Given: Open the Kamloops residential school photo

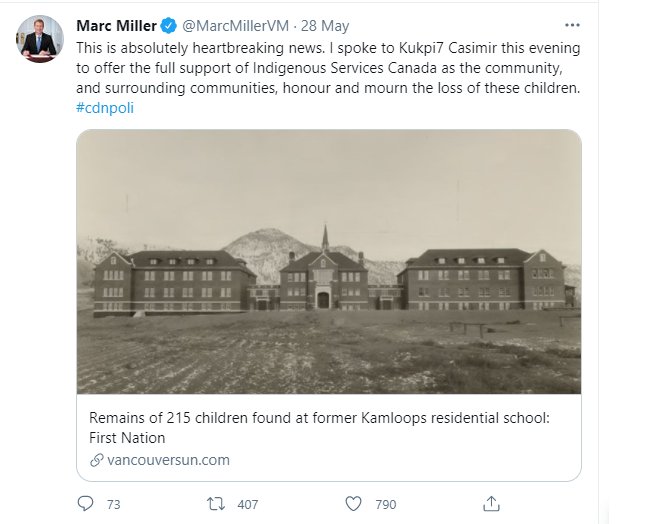Looking at the screenshot, I should (x=328, y=262).
